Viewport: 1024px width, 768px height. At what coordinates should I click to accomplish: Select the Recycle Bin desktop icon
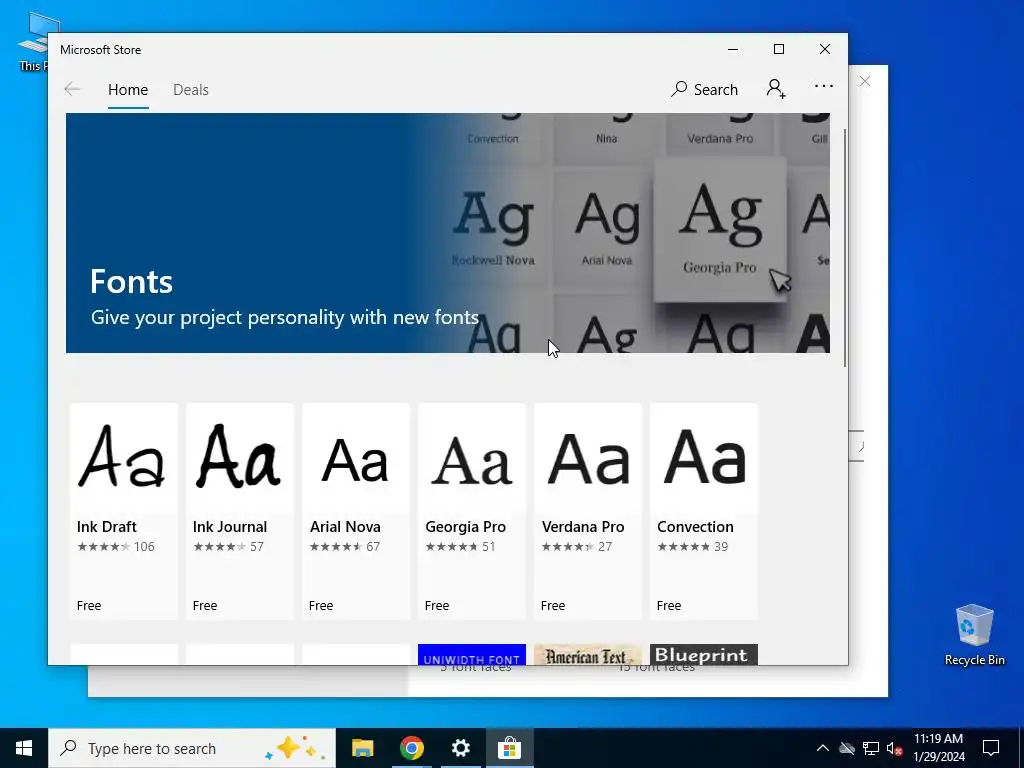click(x=974, y=634)
